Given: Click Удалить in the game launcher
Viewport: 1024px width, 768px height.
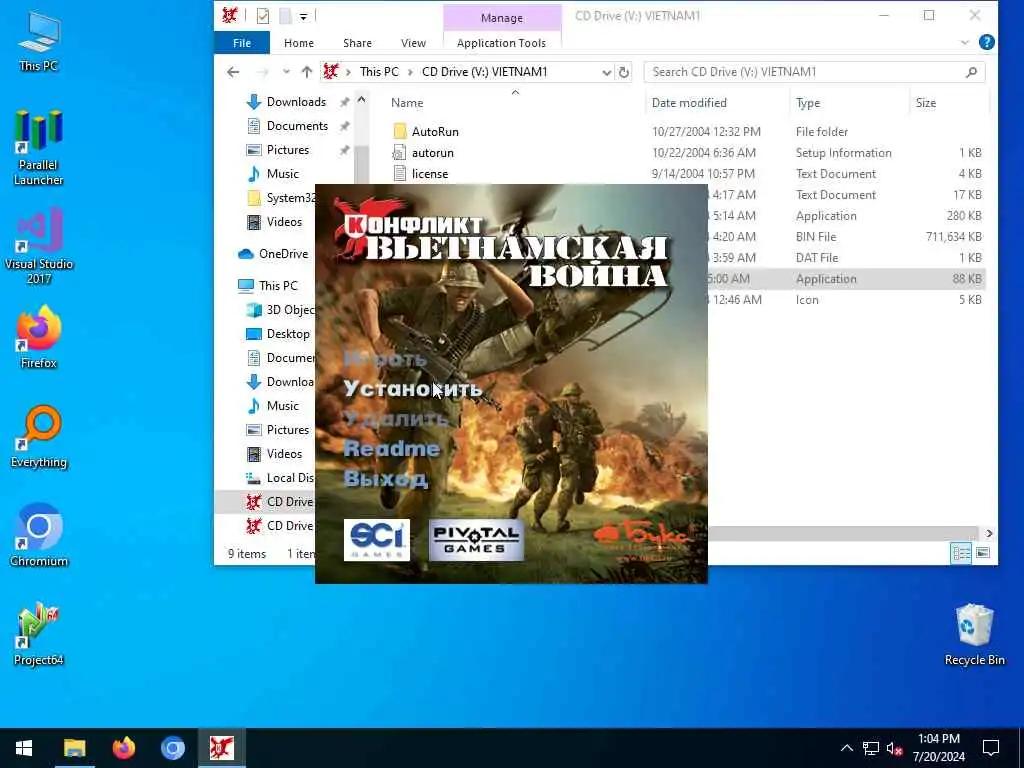Looking at the screenshot, I should tap(396, 419).
